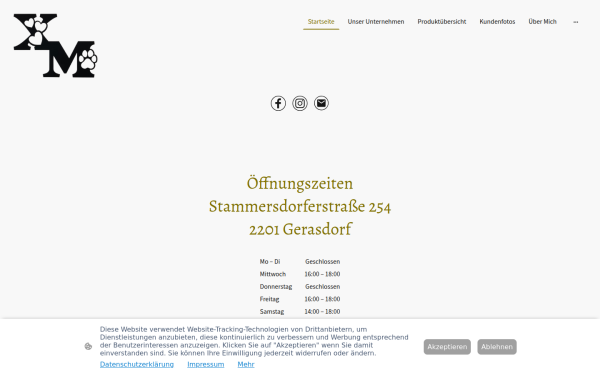This screenshot has width=600, height=375.
Task: Navigate to Über Mich
Action: (x=542, y=22)
